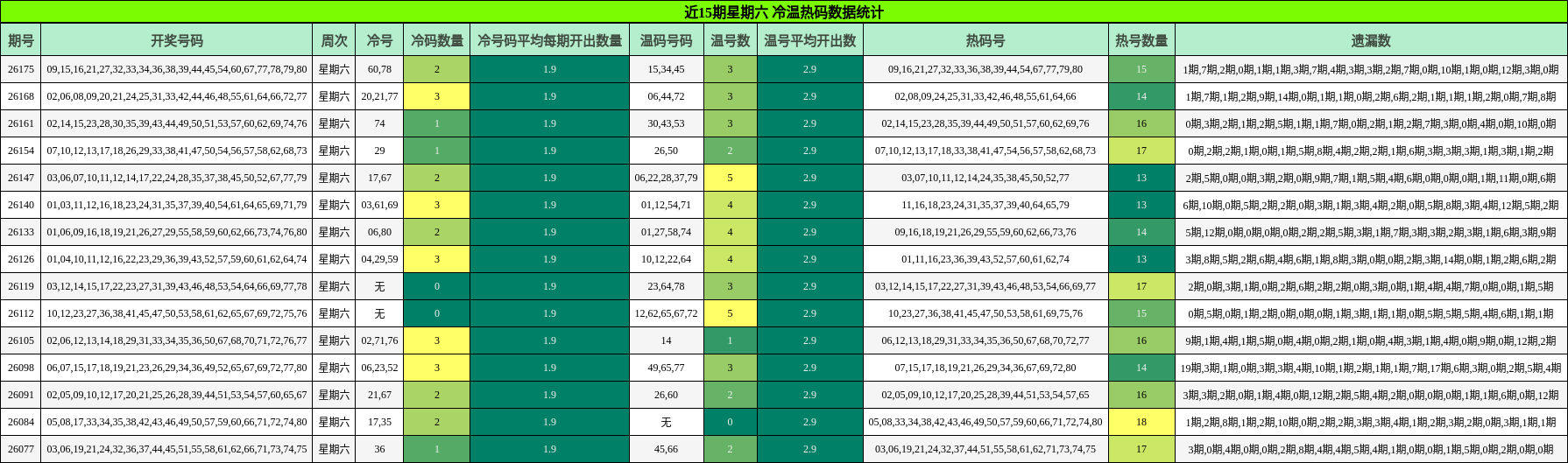This screenshot has width=1568, height=463.
Task: Select the 冷码数量 column header
Action: (x=437, y=40)
